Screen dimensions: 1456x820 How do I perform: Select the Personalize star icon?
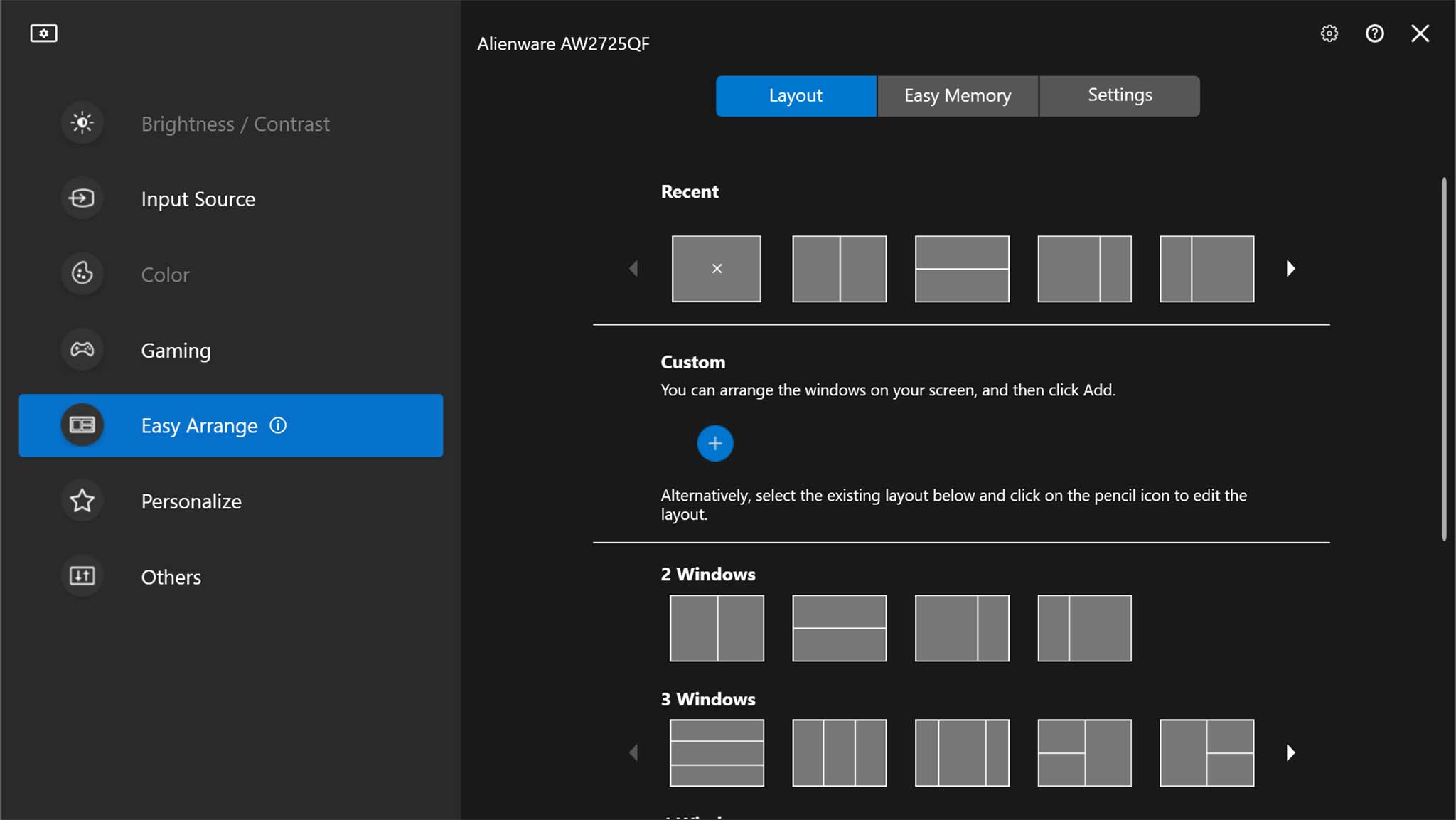coord(82,500)
